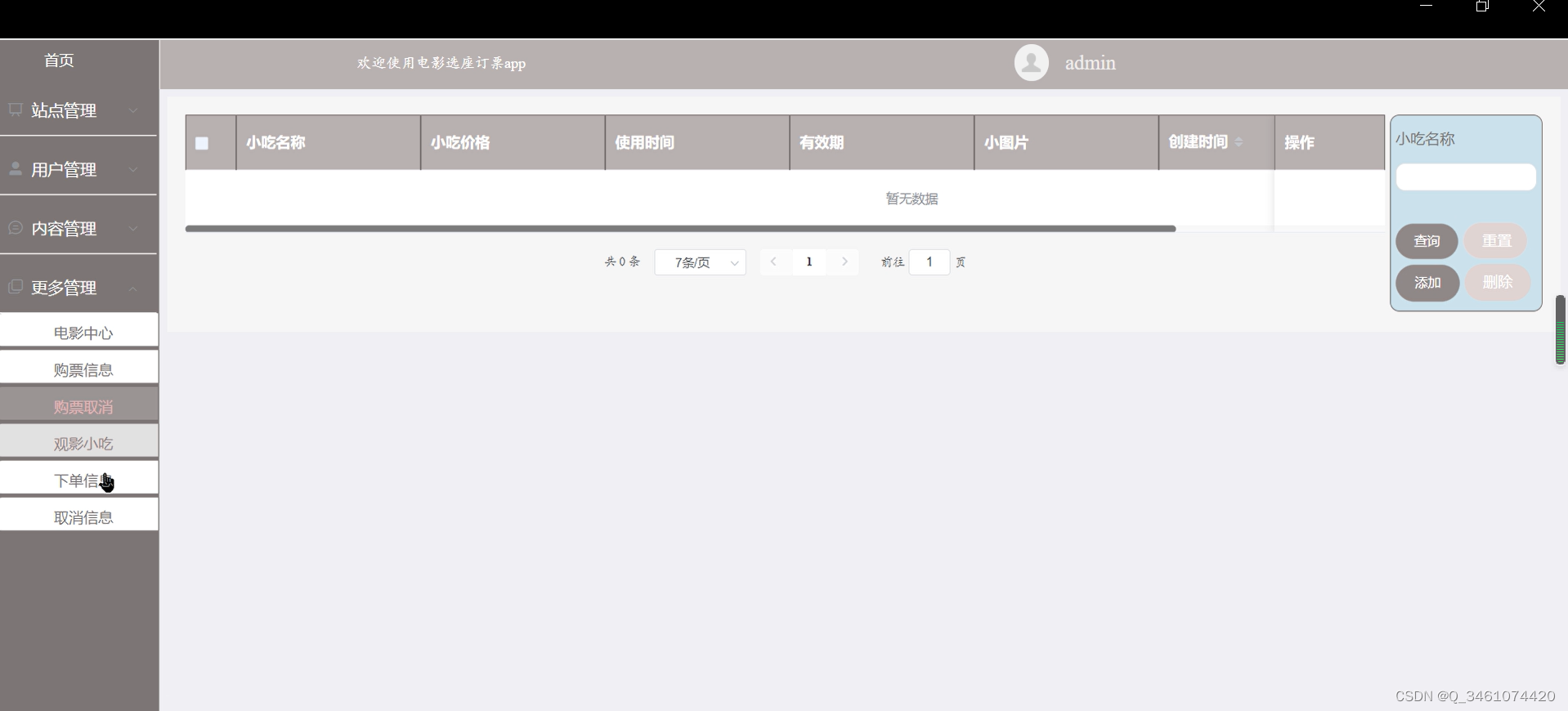Viewport: 1568px width, 711px height.
Task: Focus the 小吃名称 search input field
Action: [x=1465, y=177]
